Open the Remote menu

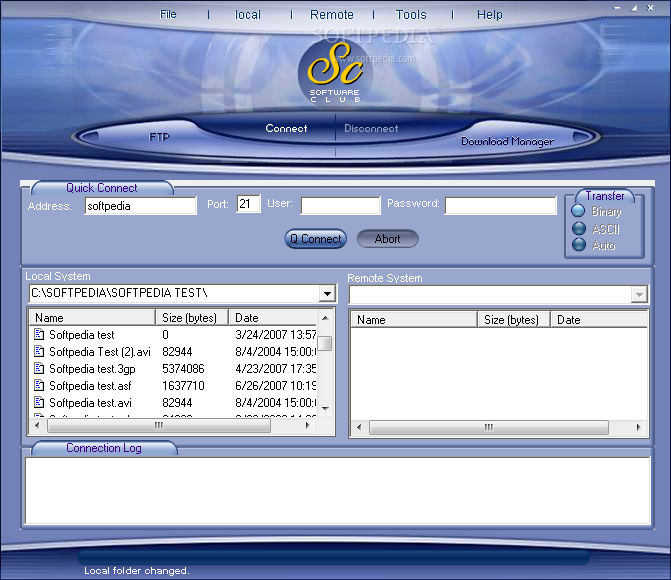tap(332, 15)
